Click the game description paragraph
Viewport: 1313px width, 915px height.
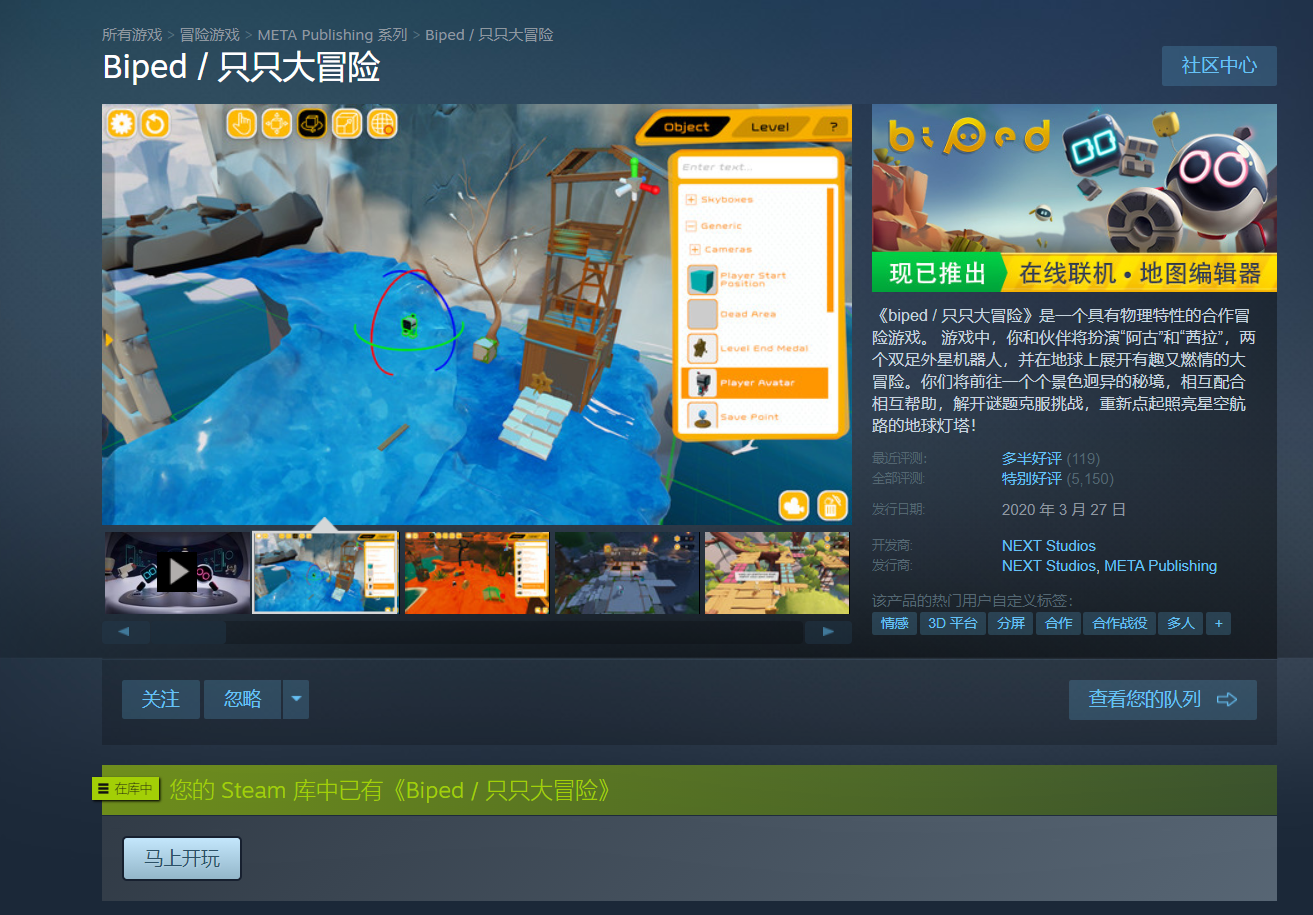[x=1064, y=370]
